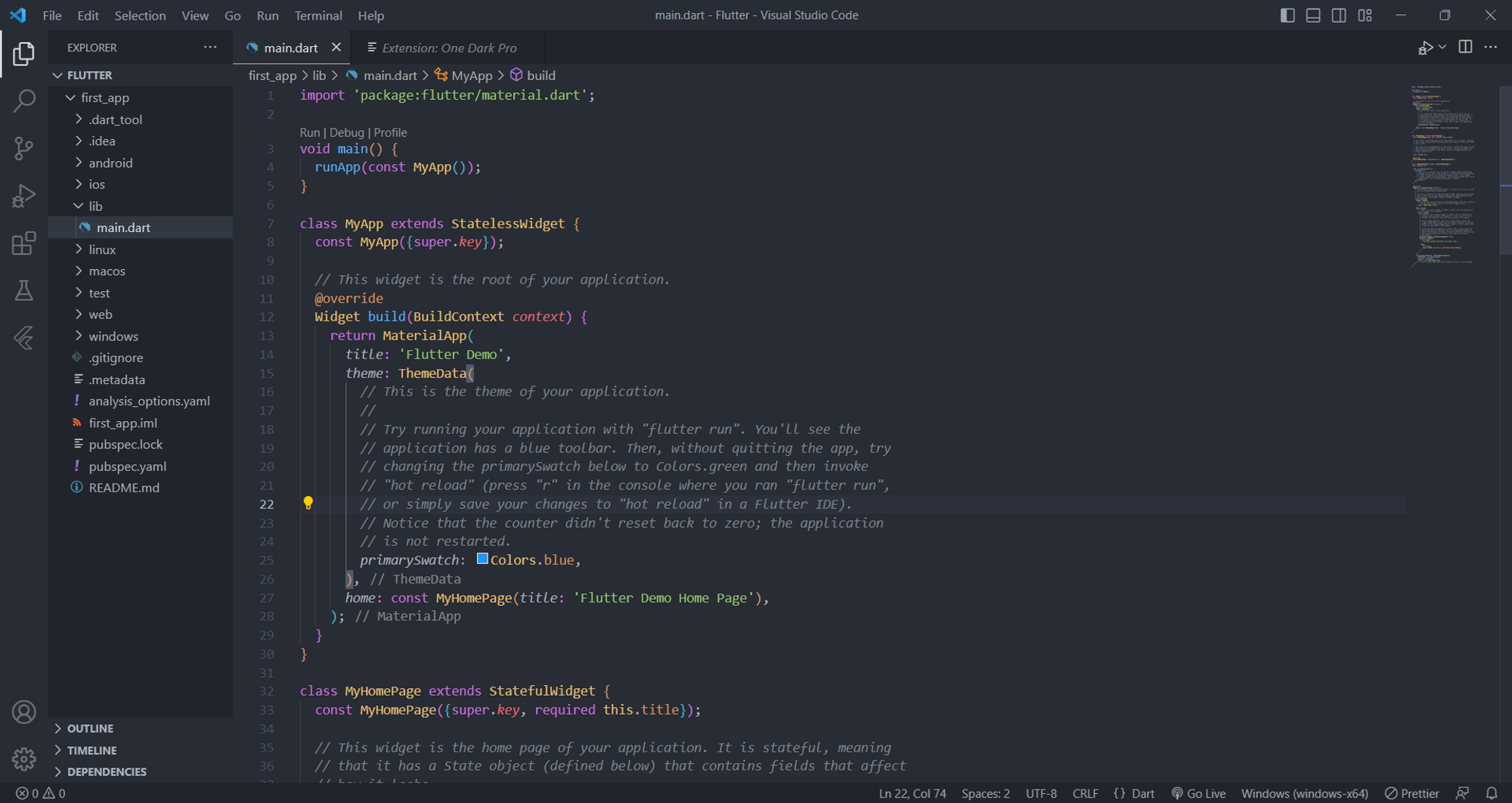This screenshot has height=803, width=1512.
Task: Expand the TIMELINE section
Action: 141,750
